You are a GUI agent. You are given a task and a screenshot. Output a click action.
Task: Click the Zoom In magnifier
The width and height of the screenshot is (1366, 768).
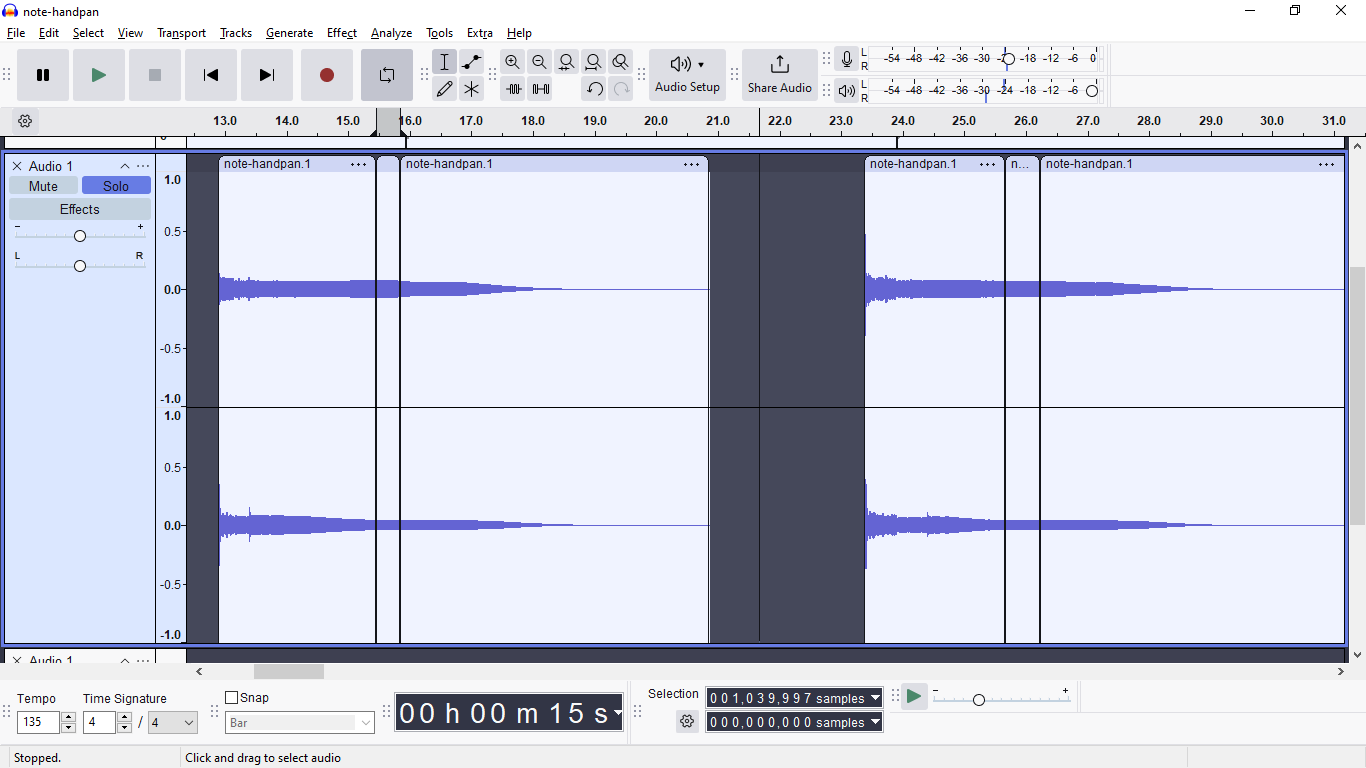(513, 62)
